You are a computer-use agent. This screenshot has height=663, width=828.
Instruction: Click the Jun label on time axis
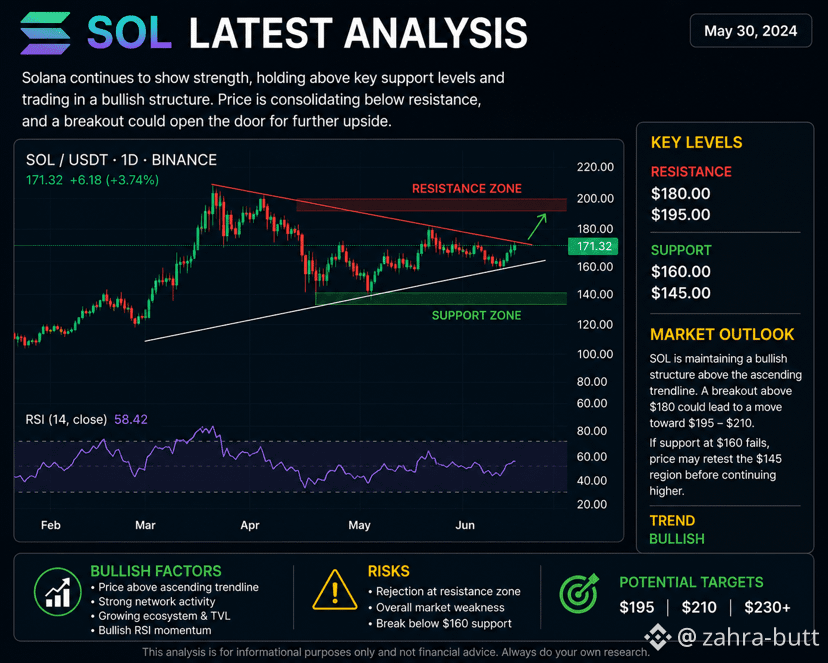click(465, 525)
